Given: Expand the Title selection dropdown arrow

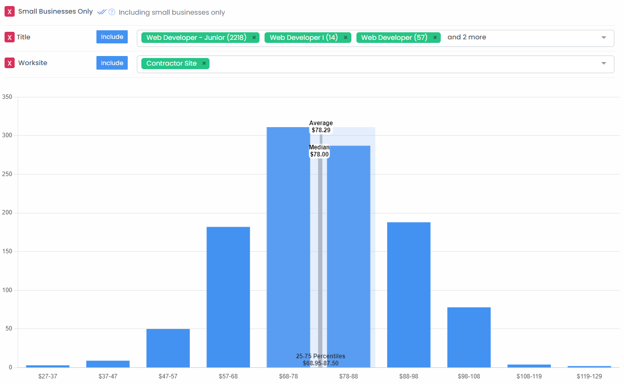Looking at the screenshot, I should (604, 37).
